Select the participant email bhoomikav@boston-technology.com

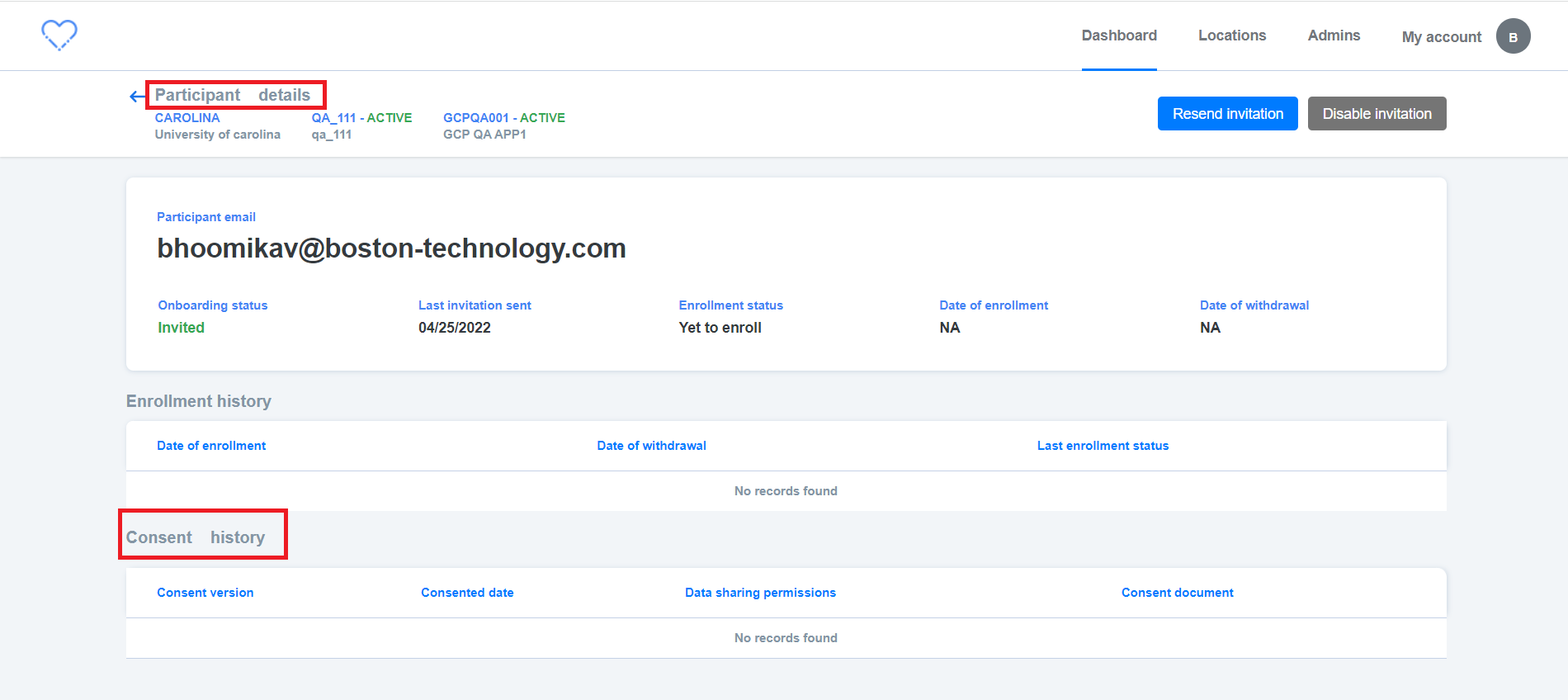point(392,248)
